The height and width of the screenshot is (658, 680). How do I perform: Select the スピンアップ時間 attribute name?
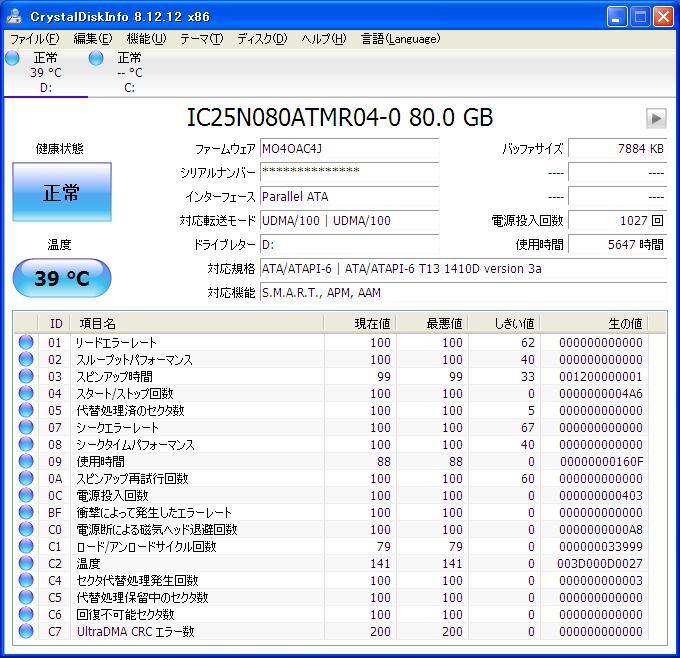114,376
